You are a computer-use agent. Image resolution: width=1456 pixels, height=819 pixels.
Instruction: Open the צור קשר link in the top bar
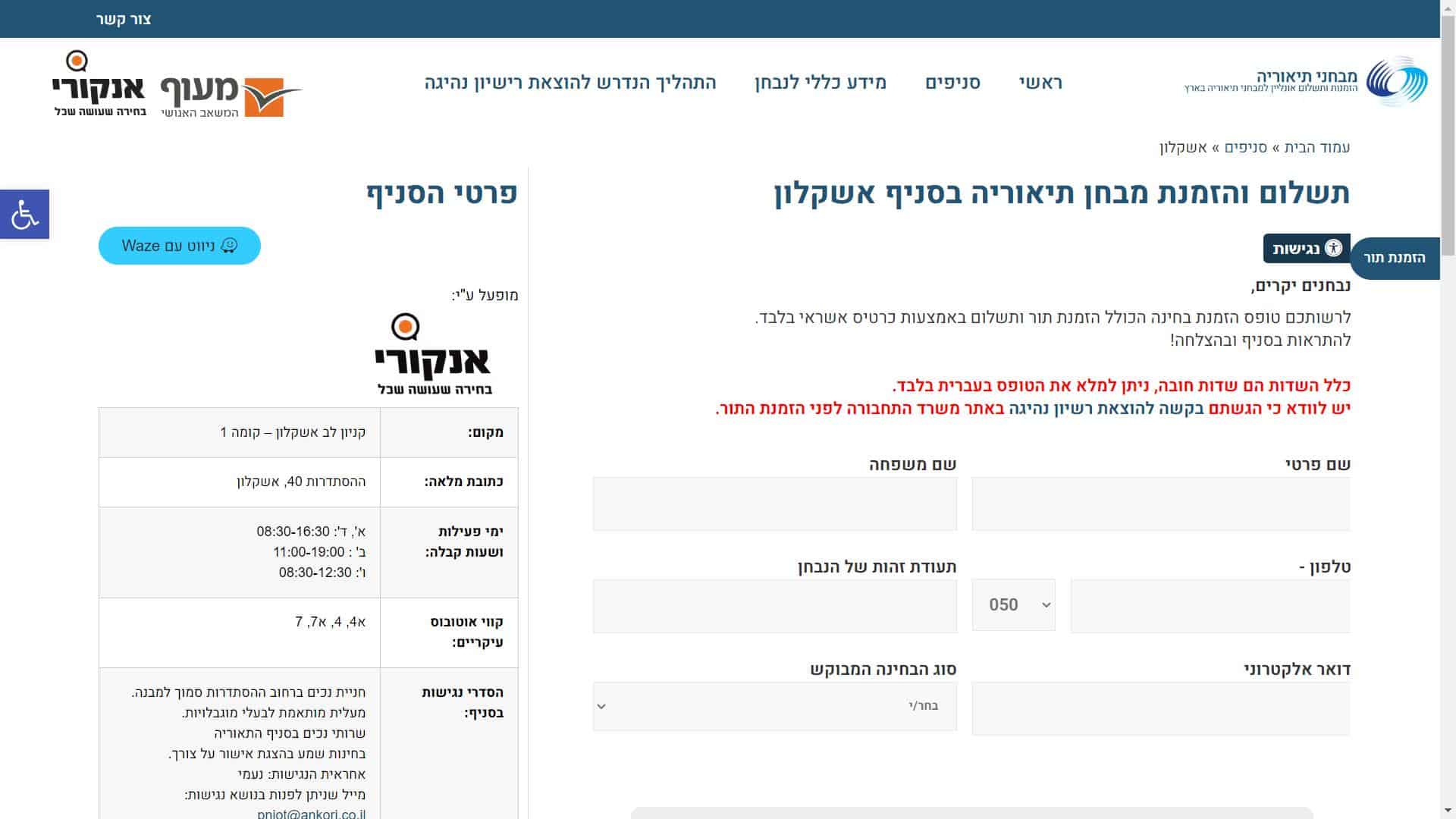(124, 19)
